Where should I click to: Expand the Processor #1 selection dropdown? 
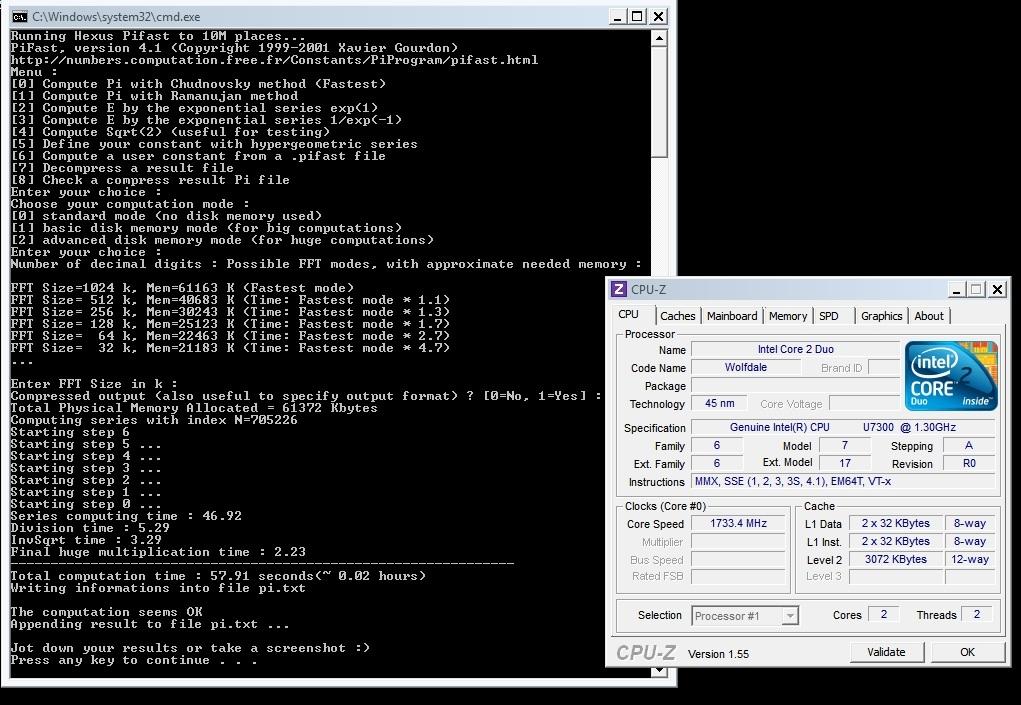790,616
